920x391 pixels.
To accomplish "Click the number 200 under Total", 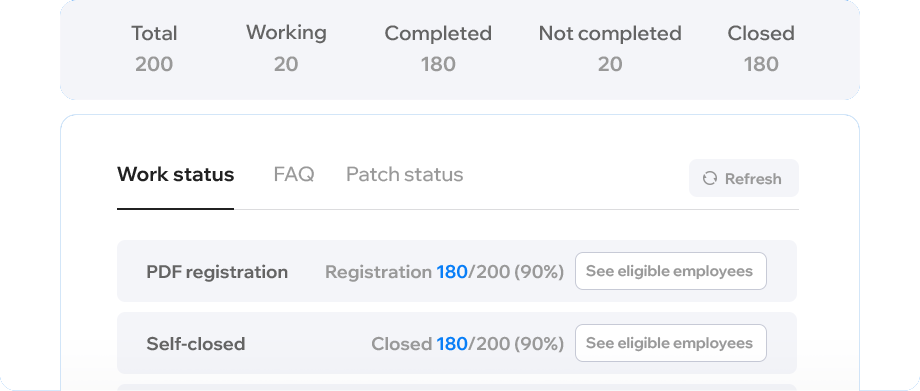I will (x=154, y=64).
